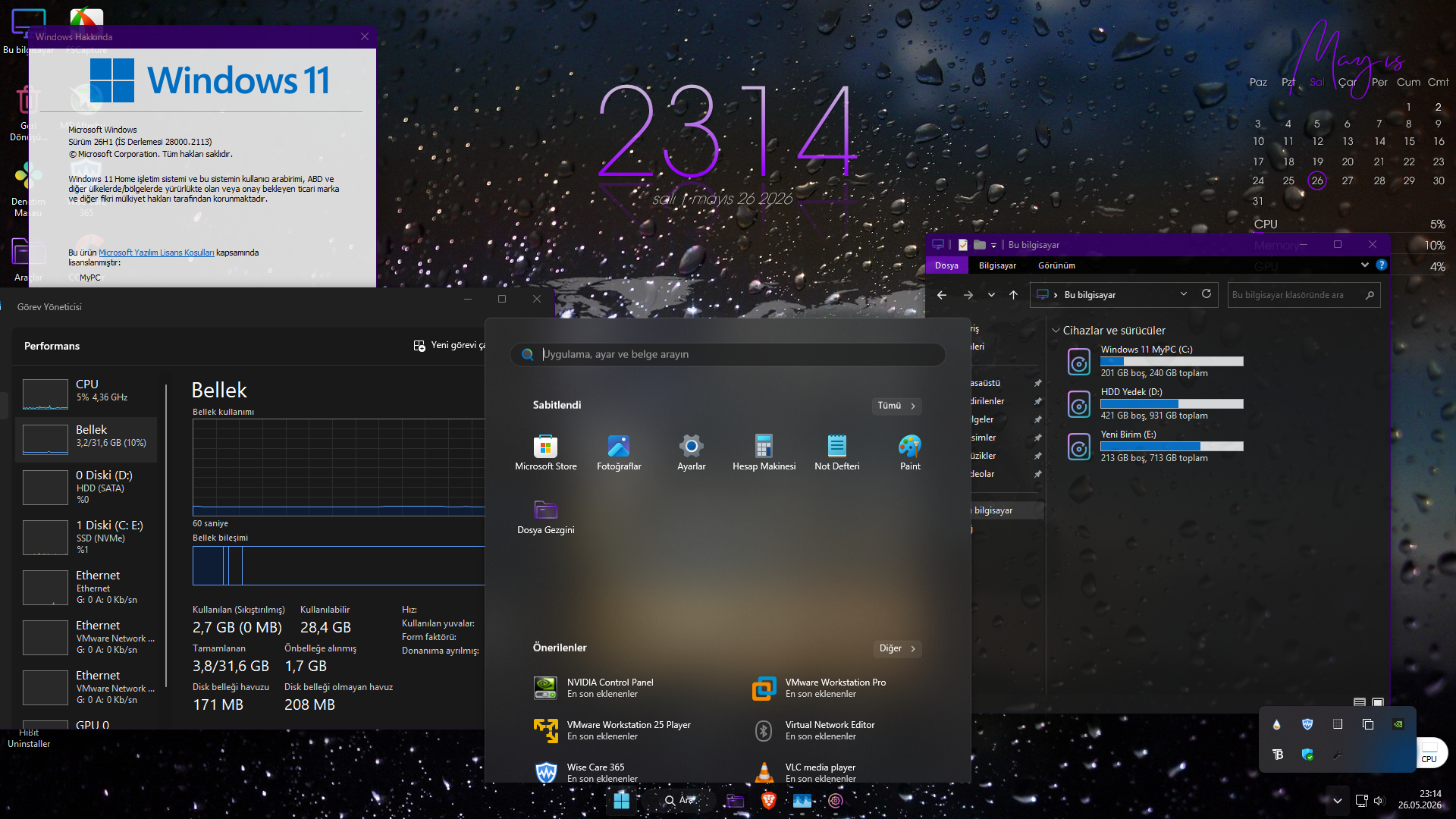Click HDD Yedek (D:) usage bar
The width and height of the screenshot is (1456, 819).
[1172, 403]
